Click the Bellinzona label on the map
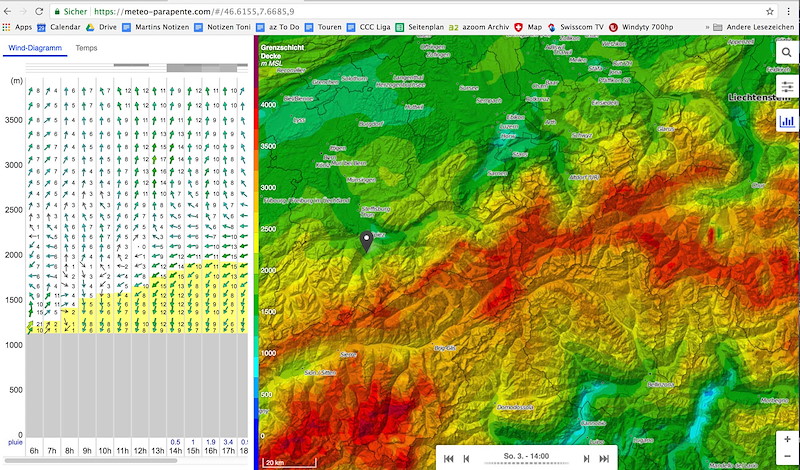Screen dimensions: 800x470 661,384
